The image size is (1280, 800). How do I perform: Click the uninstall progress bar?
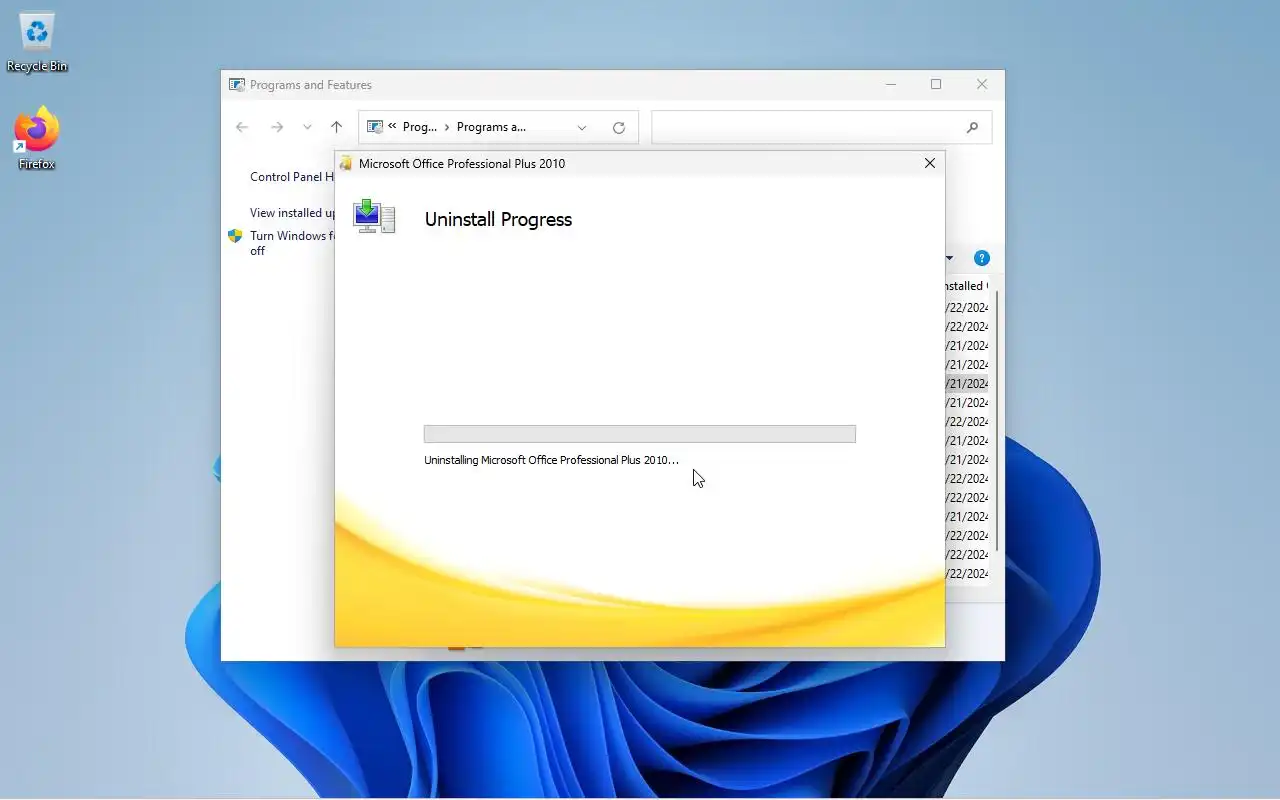[x=640, y=434]
